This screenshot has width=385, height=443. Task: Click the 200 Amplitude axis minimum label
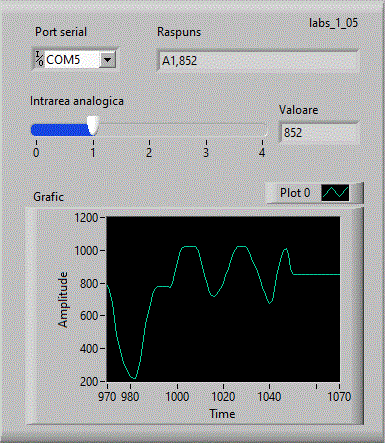pos(89,382)
